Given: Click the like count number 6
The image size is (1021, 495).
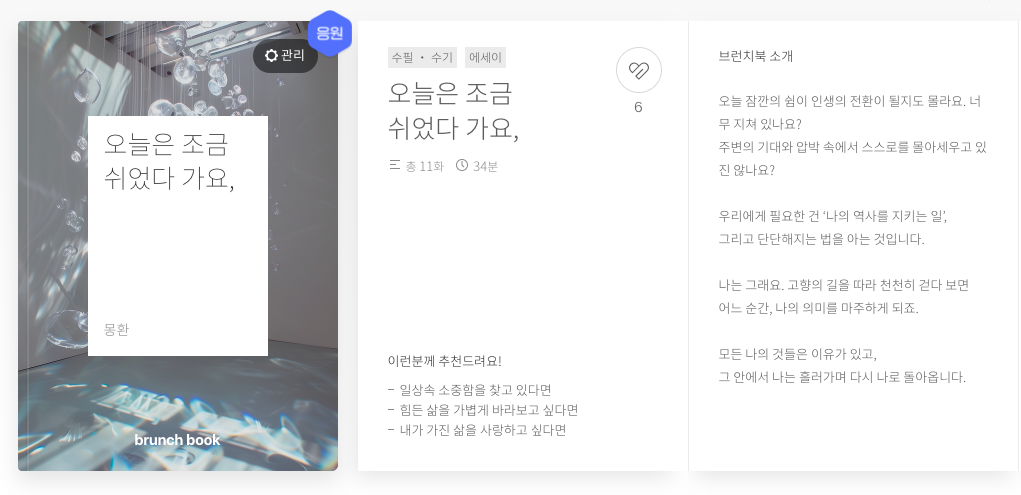Looking at the screenshot, I should coord(638,107).
